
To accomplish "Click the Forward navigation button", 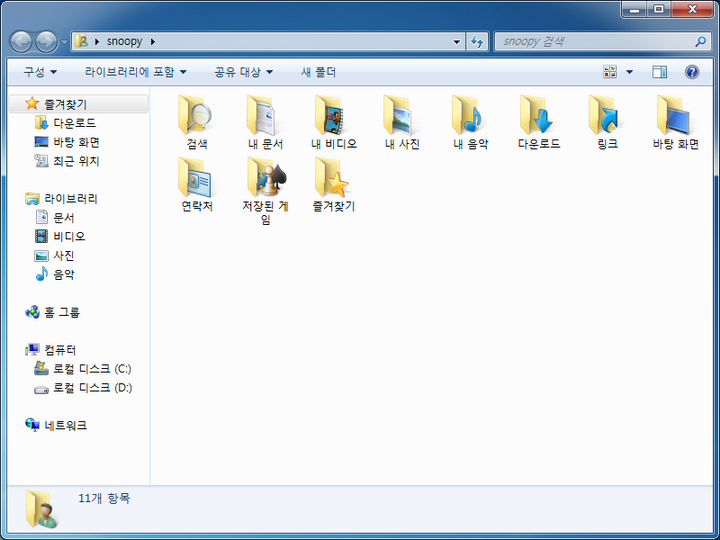I will 47,42.
